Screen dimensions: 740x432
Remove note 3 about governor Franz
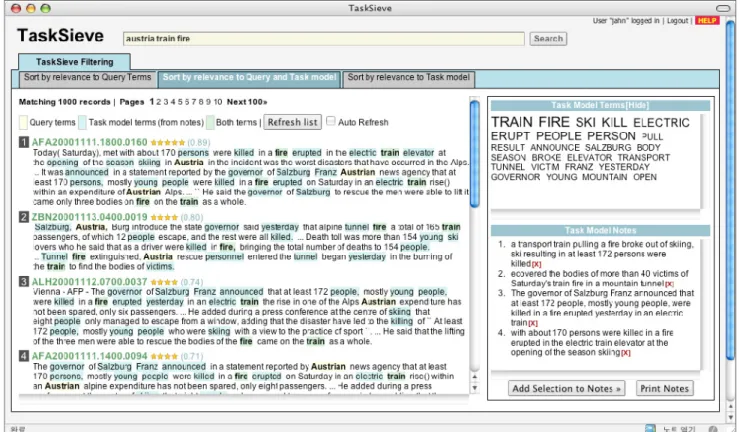(533, 323)
